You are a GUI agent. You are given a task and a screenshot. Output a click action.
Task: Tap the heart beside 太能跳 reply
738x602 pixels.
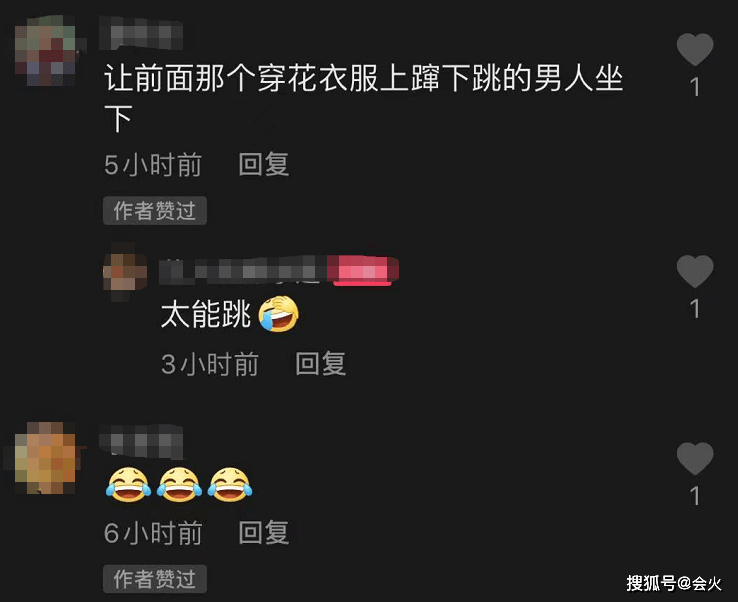click(695, 271)
